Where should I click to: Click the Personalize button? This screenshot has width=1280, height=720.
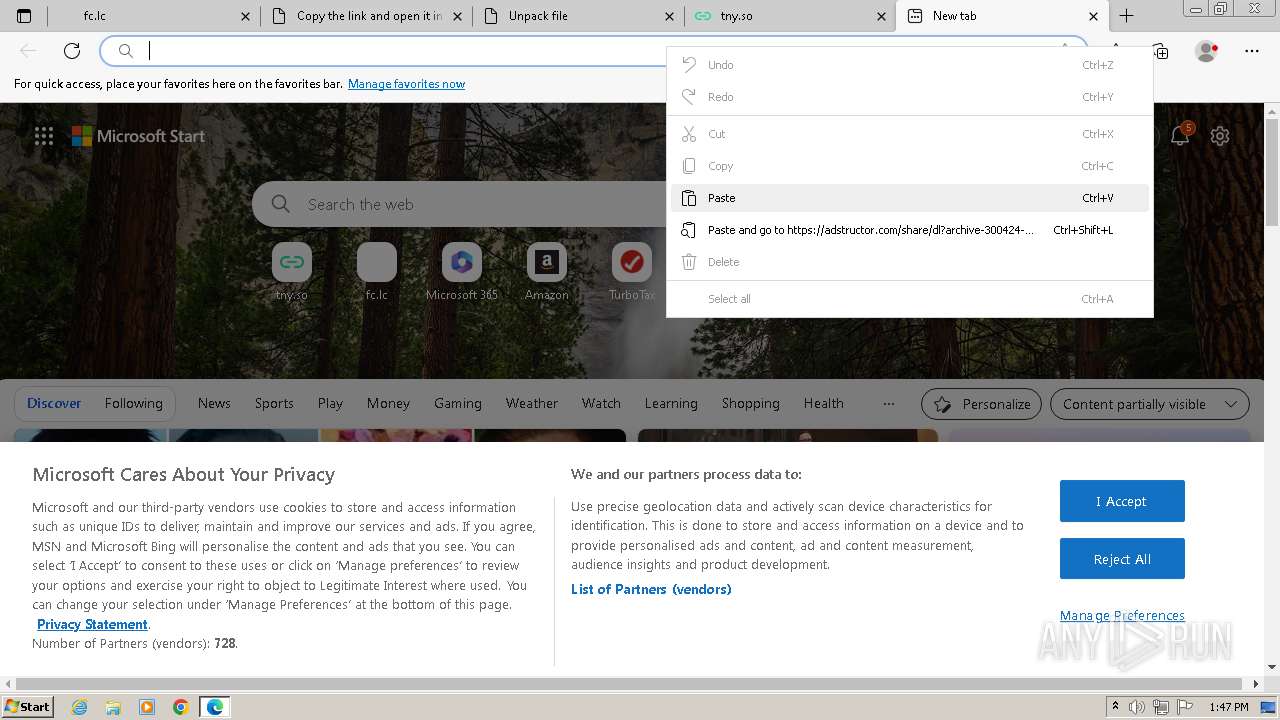[x=981, y=404]
